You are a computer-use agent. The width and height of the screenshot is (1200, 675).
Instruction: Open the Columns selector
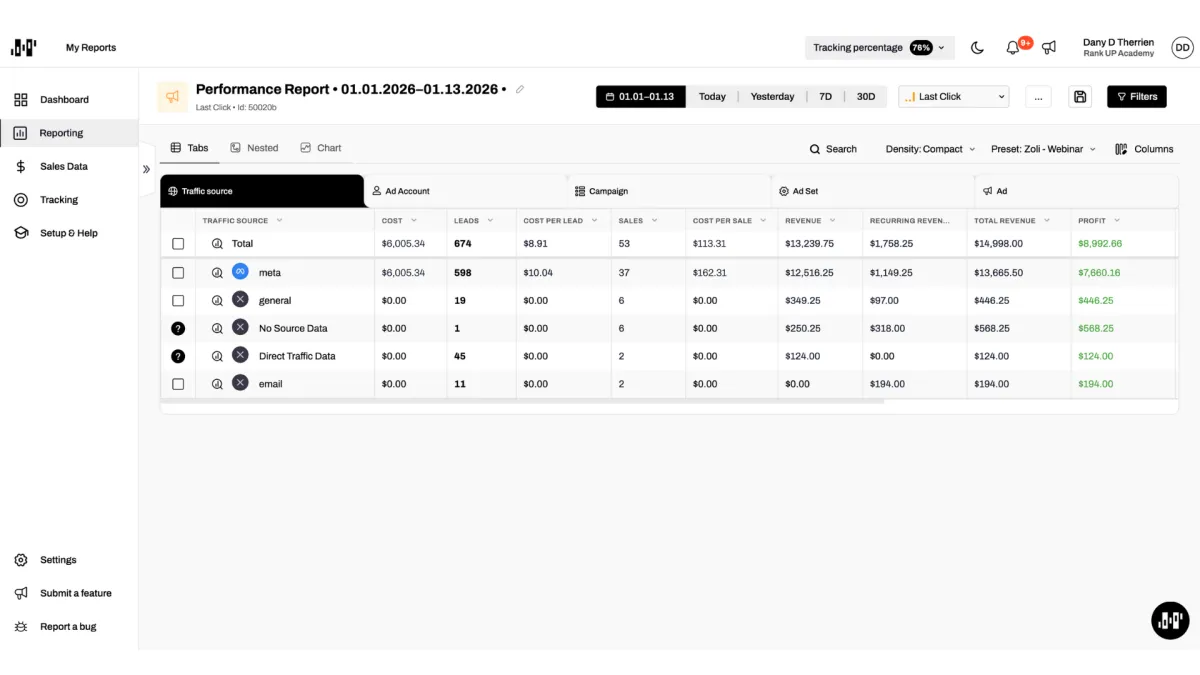click(x=1144, y=149)
